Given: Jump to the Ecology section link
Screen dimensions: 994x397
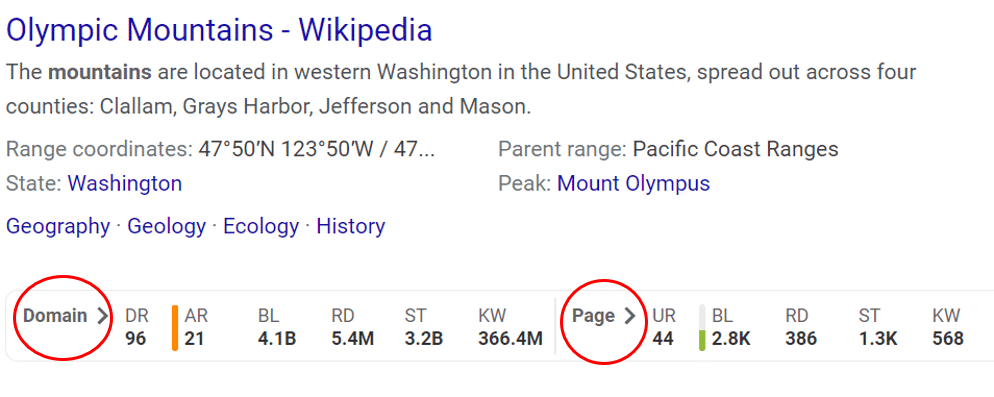Looking at the screenshot, I should [x=261, y=226].
